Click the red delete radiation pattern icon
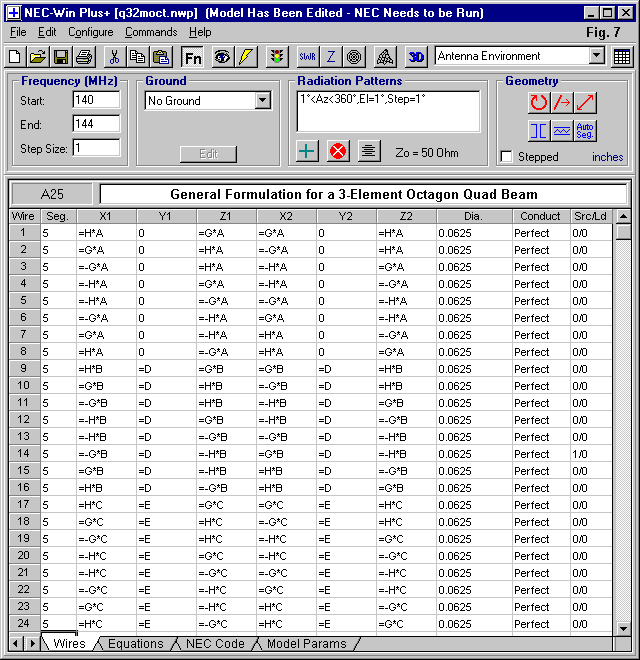Viewport: 640px width, 660px height. (x=338, y=151)
